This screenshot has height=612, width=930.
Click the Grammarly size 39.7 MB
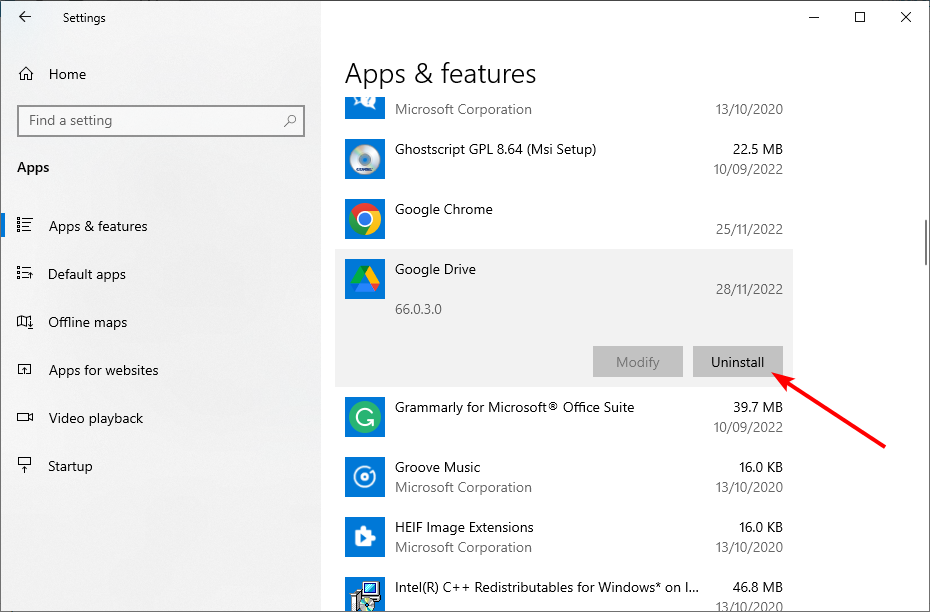tap(757, 407)
